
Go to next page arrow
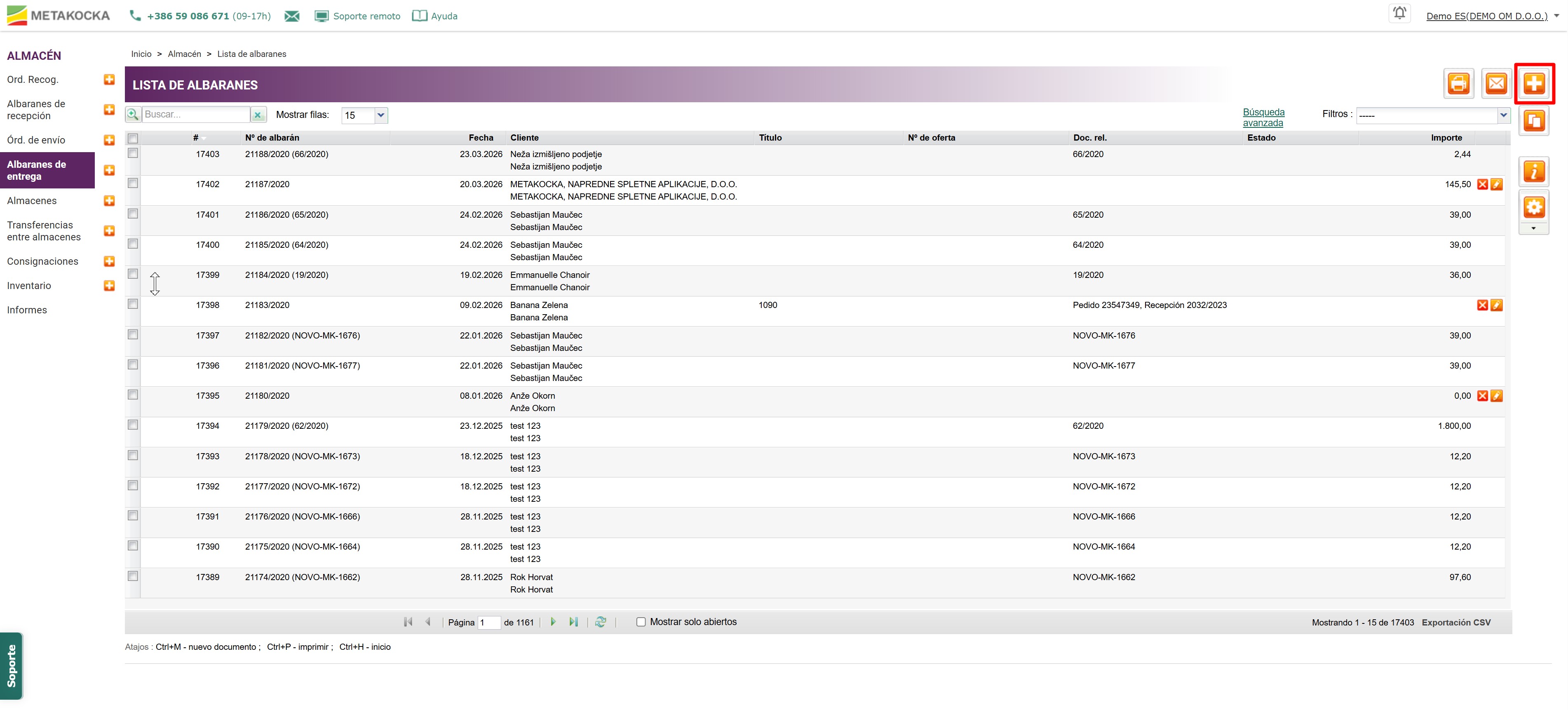[x=553, y=622]
